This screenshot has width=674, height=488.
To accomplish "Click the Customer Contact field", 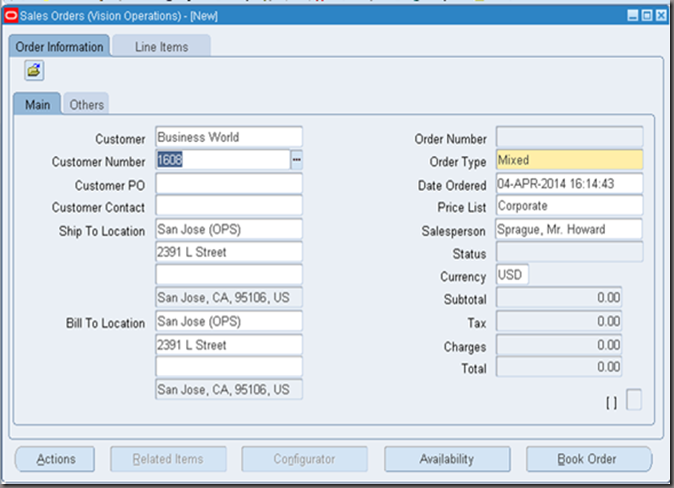I will [228, 206].
